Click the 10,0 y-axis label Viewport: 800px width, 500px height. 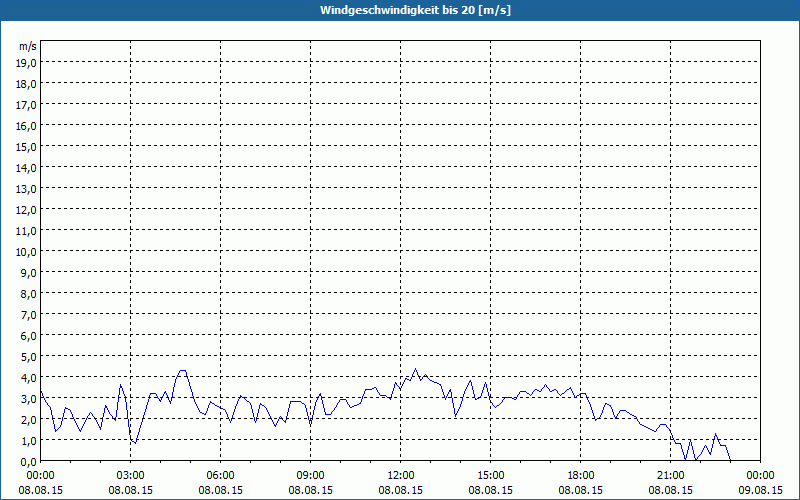(28, 252)
